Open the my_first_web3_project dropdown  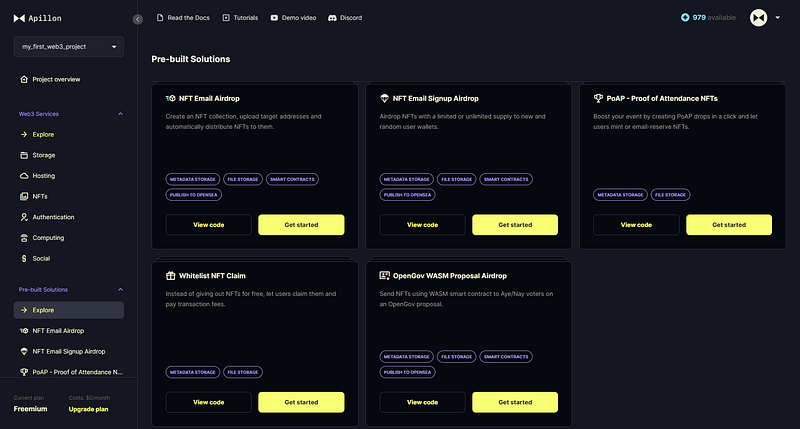[69, 46]
